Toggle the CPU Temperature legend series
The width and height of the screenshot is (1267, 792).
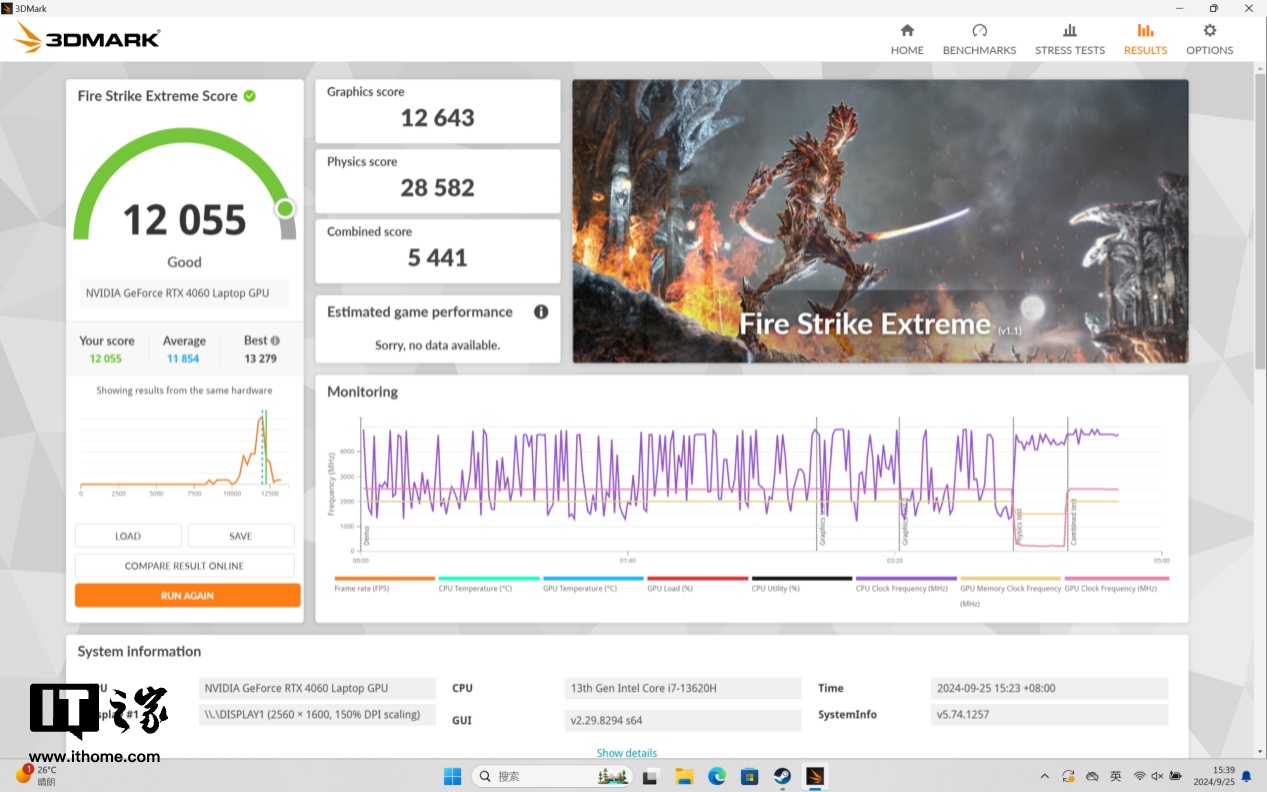[x=488, y=579]
